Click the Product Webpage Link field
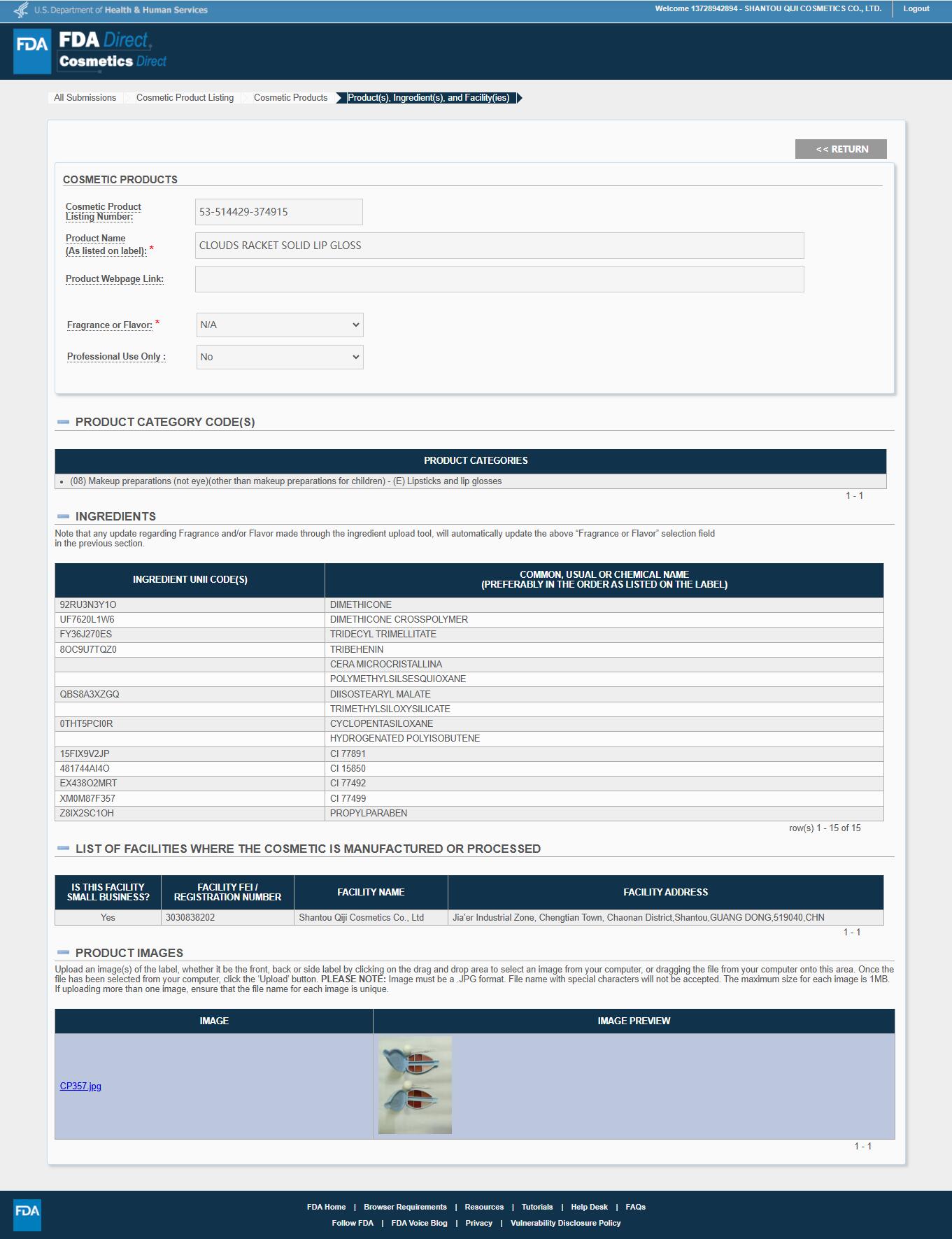This screenshot has height=1239, width=952. (499, 279)
